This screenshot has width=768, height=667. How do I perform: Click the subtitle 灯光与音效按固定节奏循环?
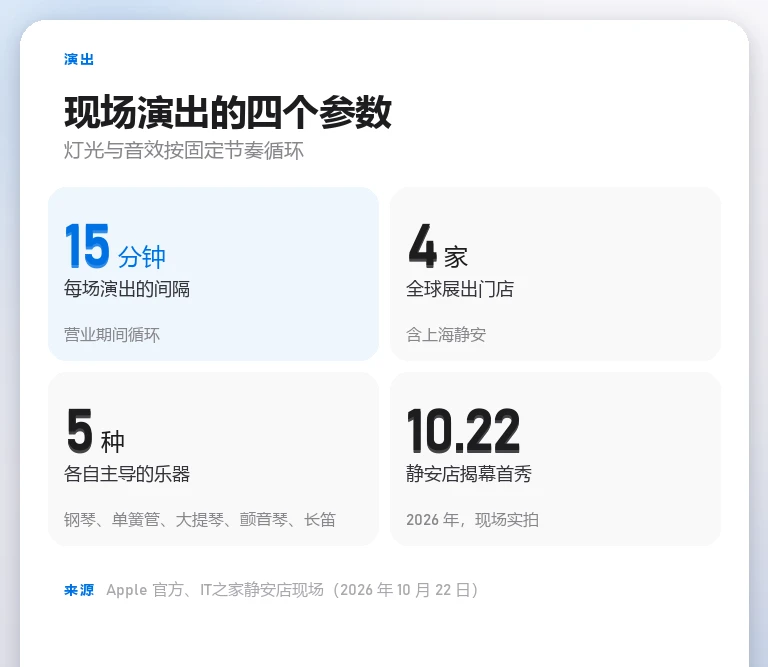(x=184, y=150)
